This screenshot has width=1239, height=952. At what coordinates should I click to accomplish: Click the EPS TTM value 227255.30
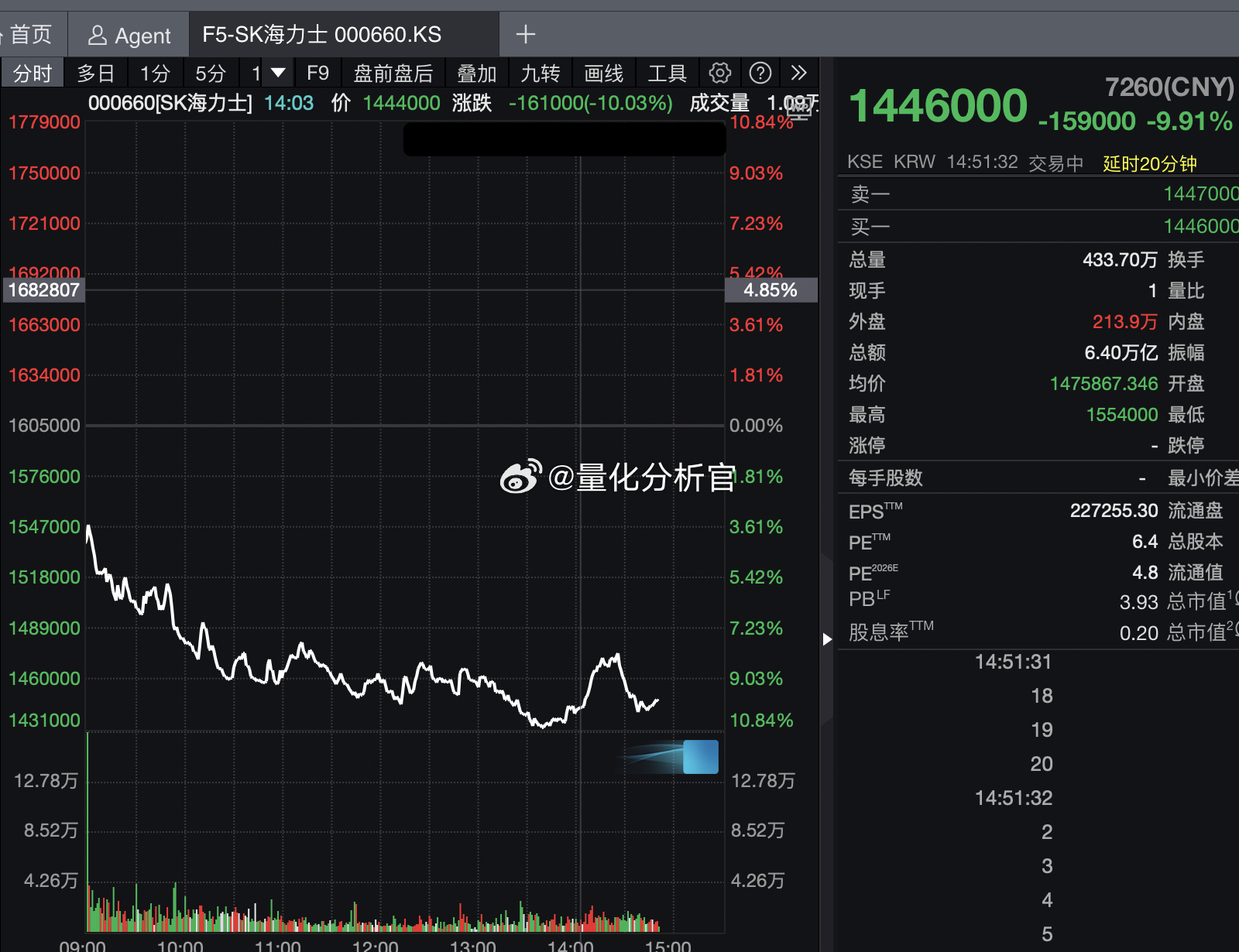pos(1114,510)
